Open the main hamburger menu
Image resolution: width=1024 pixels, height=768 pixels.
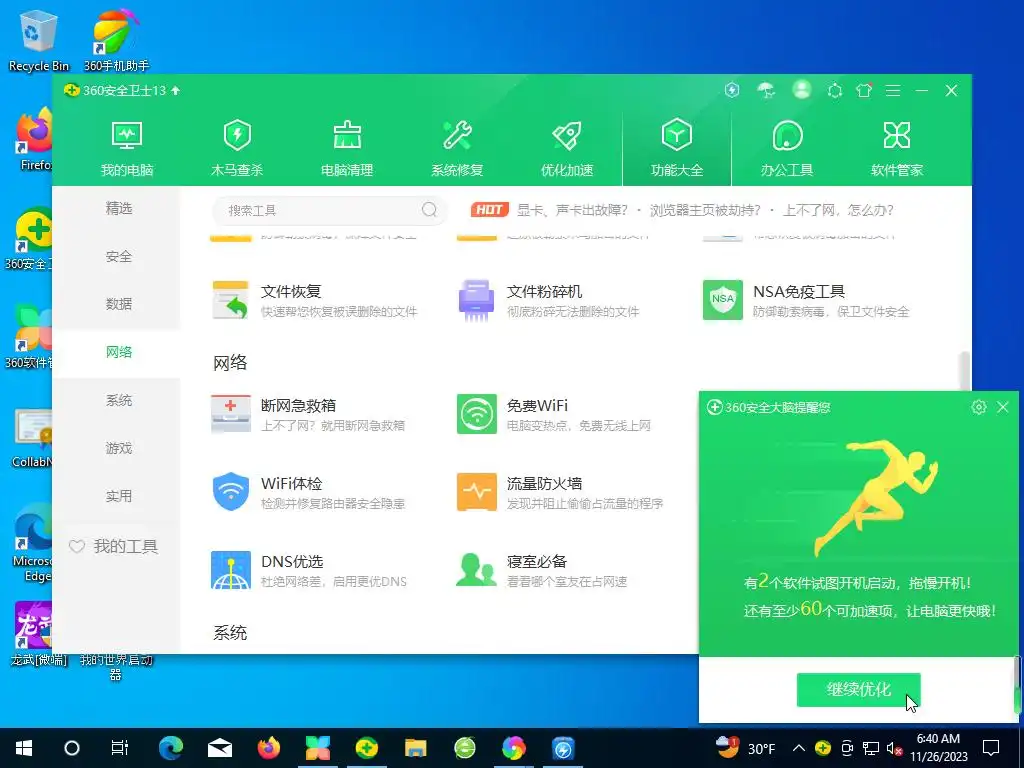click(893, 91)
